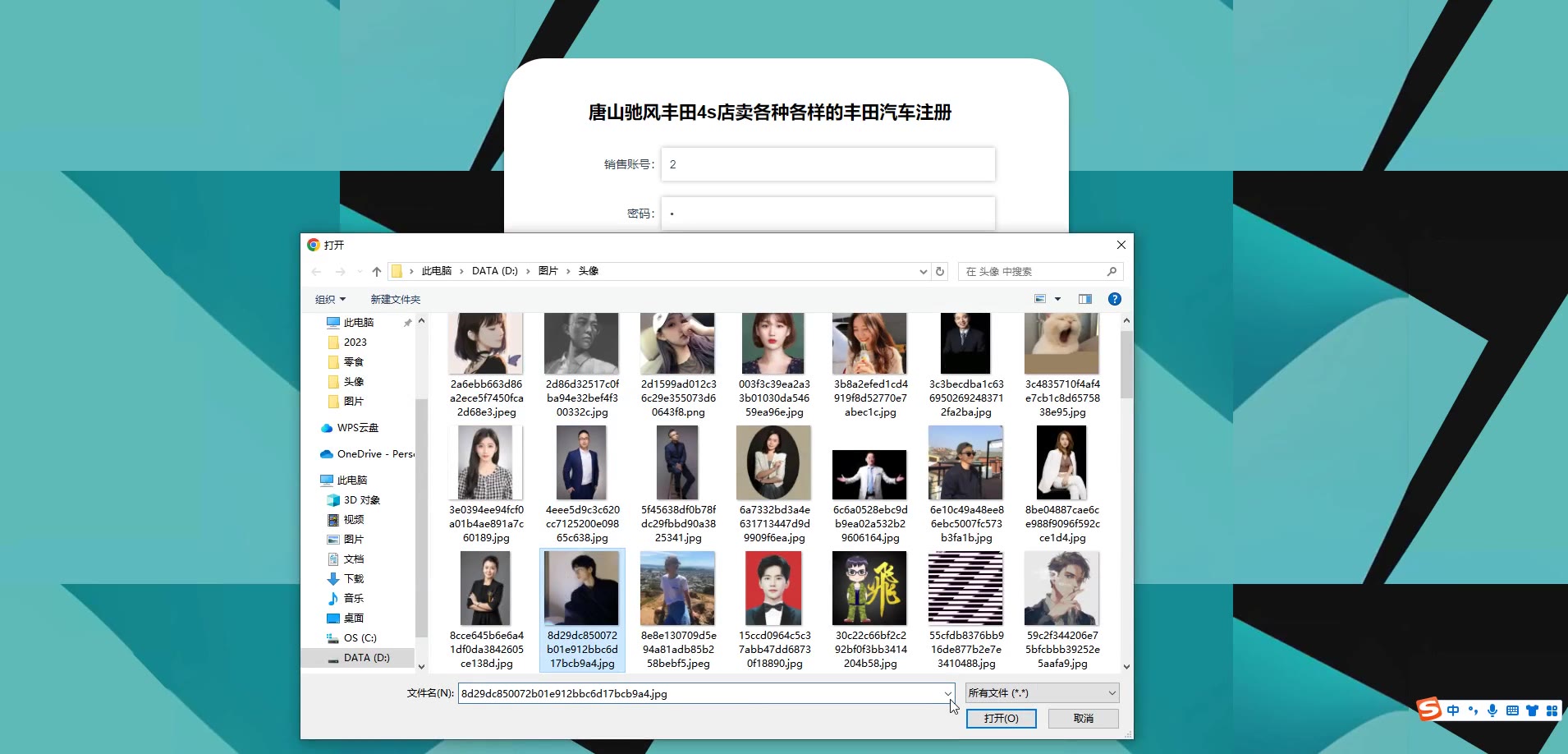This screenshot has width=1568, height=754.
Task: Click 头像 in the address breadcrumb
Action: (589, 271)
